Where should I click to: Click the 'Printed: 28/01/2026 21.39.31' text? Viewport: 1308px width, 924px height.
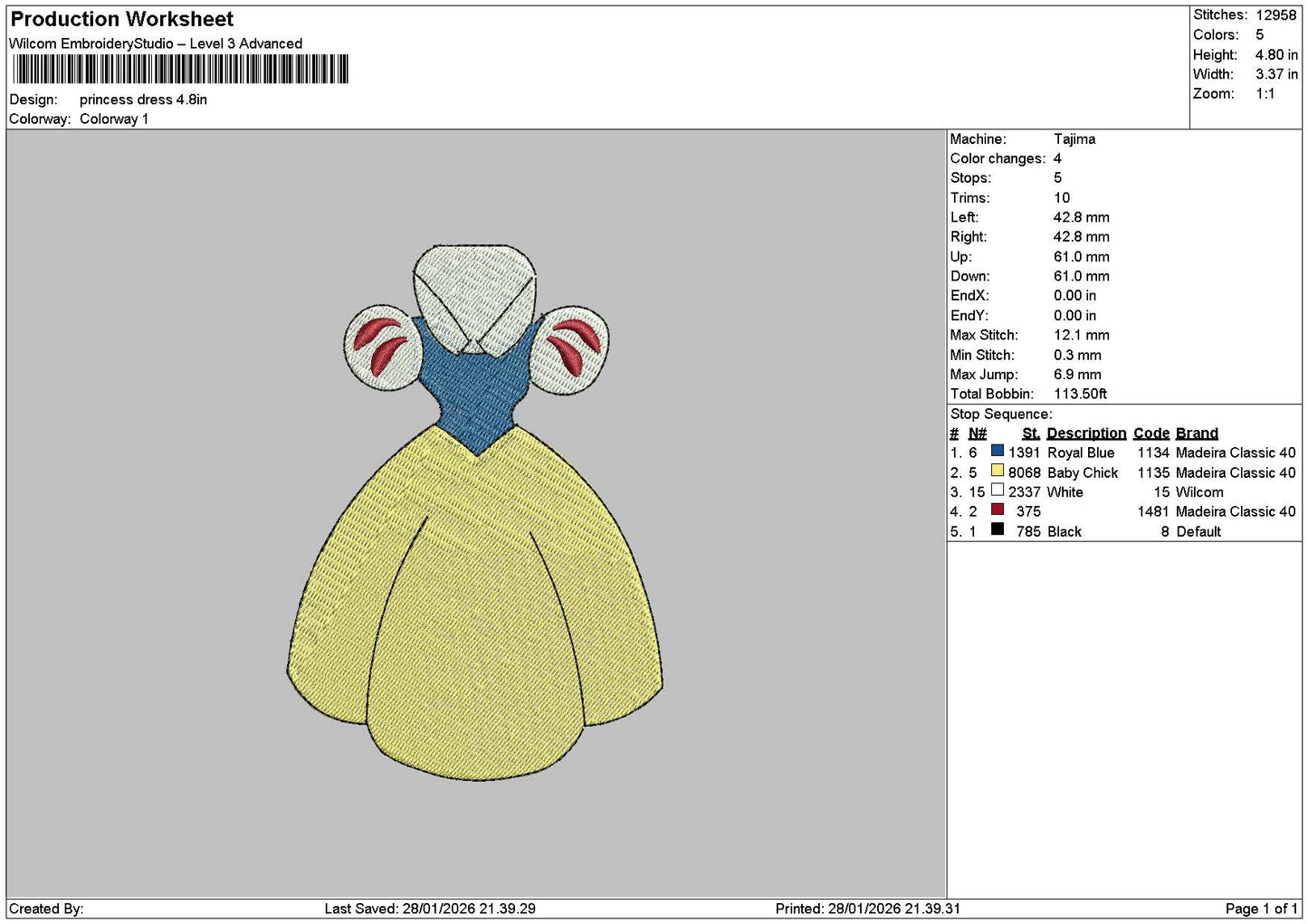(868, 909)
